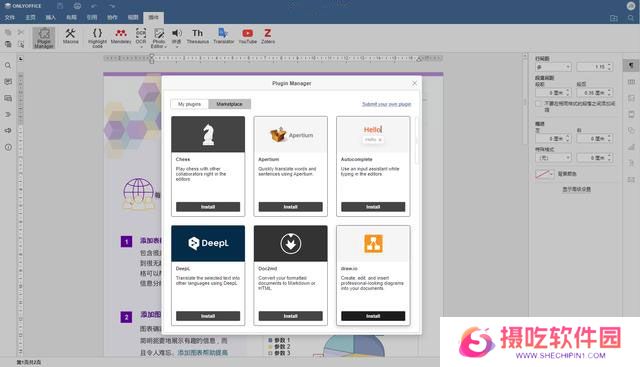640x367 pixels.
Task: Open the Plugin Manager toolbar button
Action: pyautogui.click(x=44, y=38)
